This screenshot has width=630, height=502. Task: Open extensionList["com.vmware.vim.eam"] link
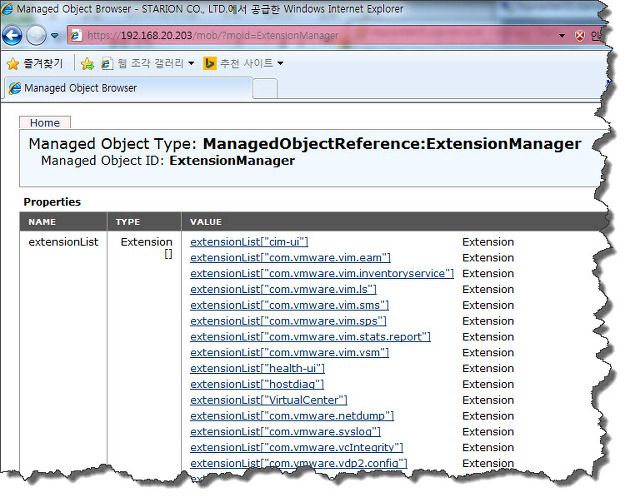(x=290, y=258)
